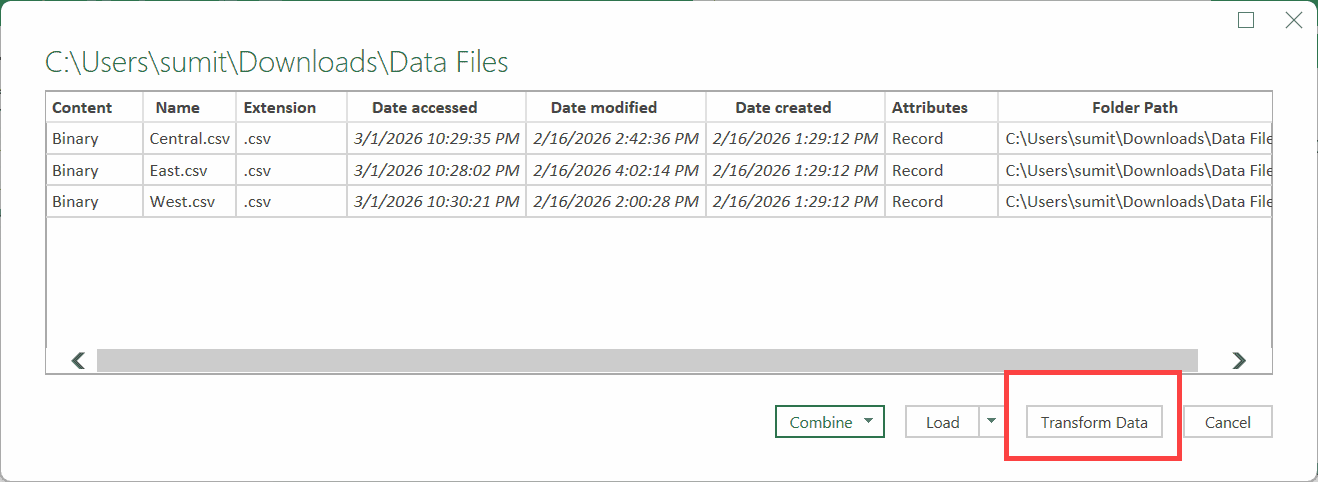Click date created cell in Central.csv row

tap(795, 139)
